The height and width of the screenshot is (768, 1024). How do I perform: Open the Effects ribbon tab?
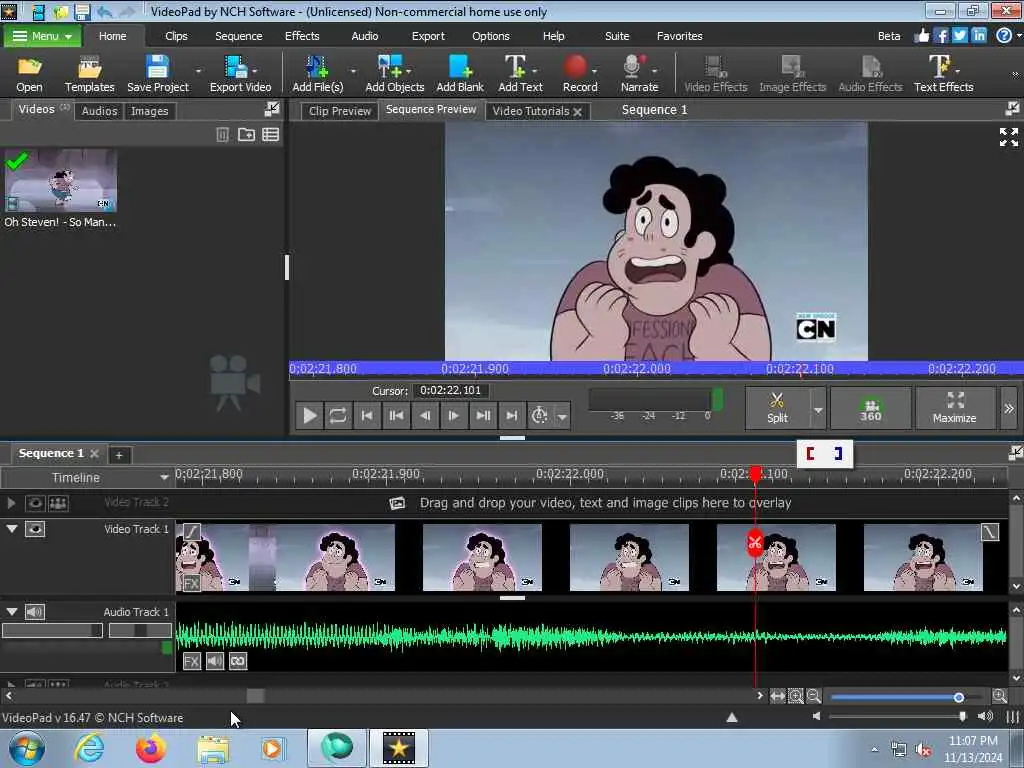302,36
